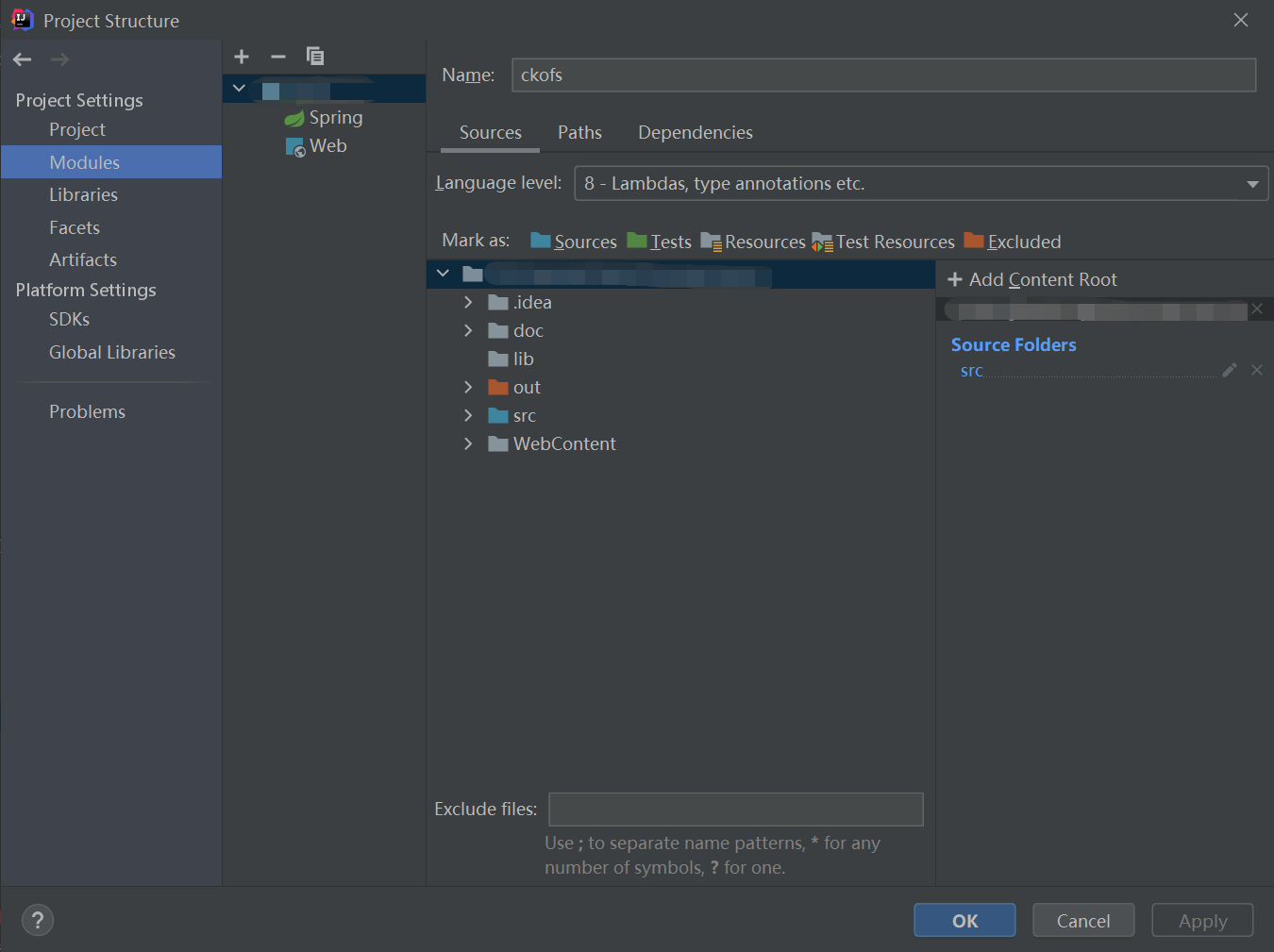Add a new module with plus icon

pos(242,57)
